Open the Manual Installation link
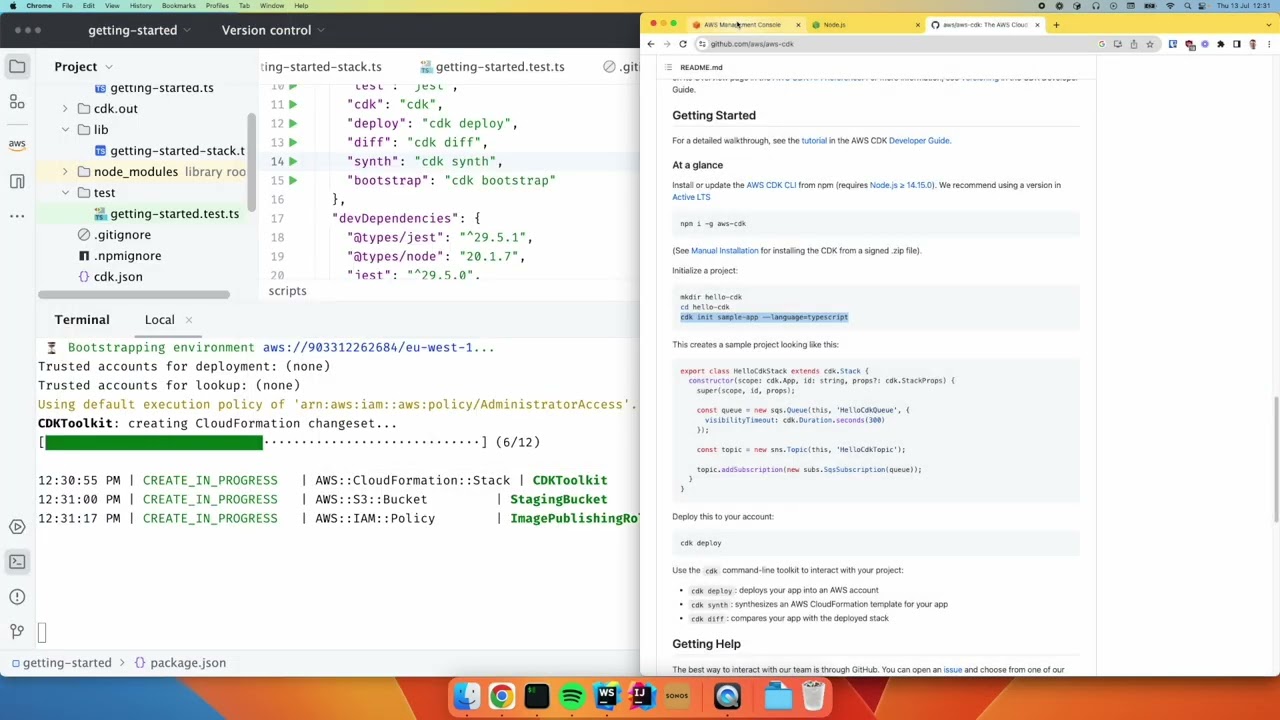The image size is (1280, 720). point(724,251)
